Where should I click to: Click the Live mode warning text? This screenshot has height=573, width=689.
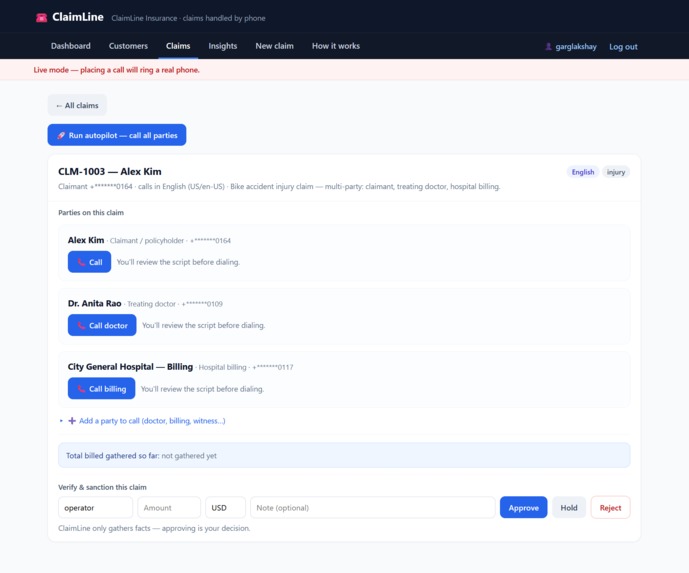coord(116,70)
